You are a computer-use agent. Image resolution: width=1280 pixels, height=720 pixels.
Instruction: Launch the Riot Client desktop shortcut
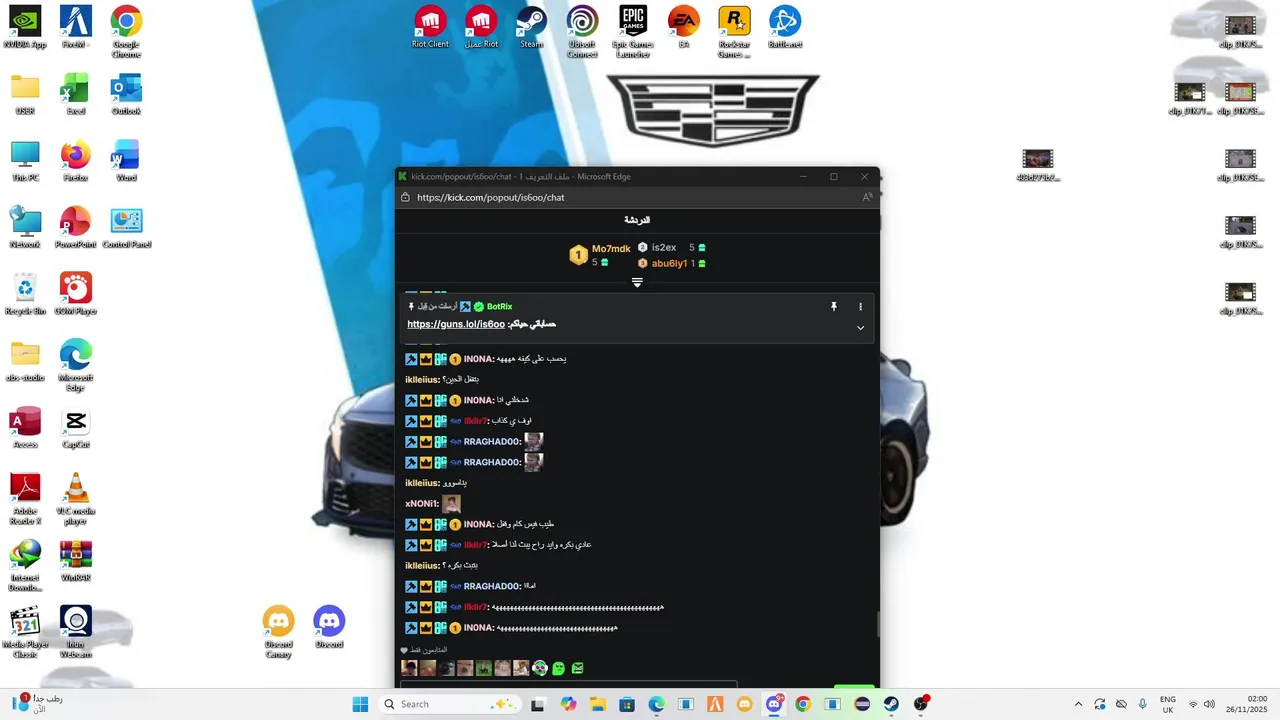(430, 28)
